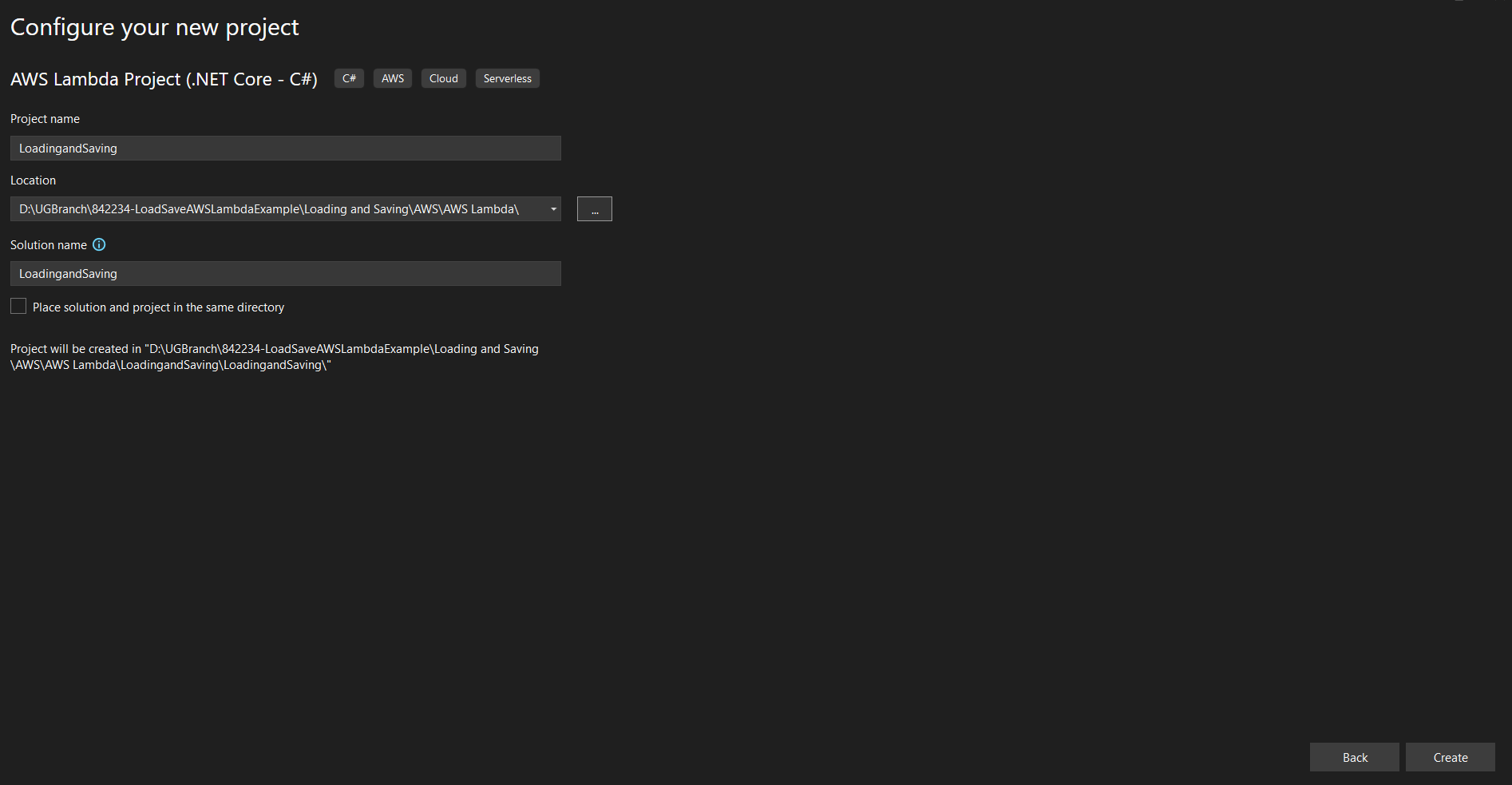Click the Create button

(x=1451, y=758)
